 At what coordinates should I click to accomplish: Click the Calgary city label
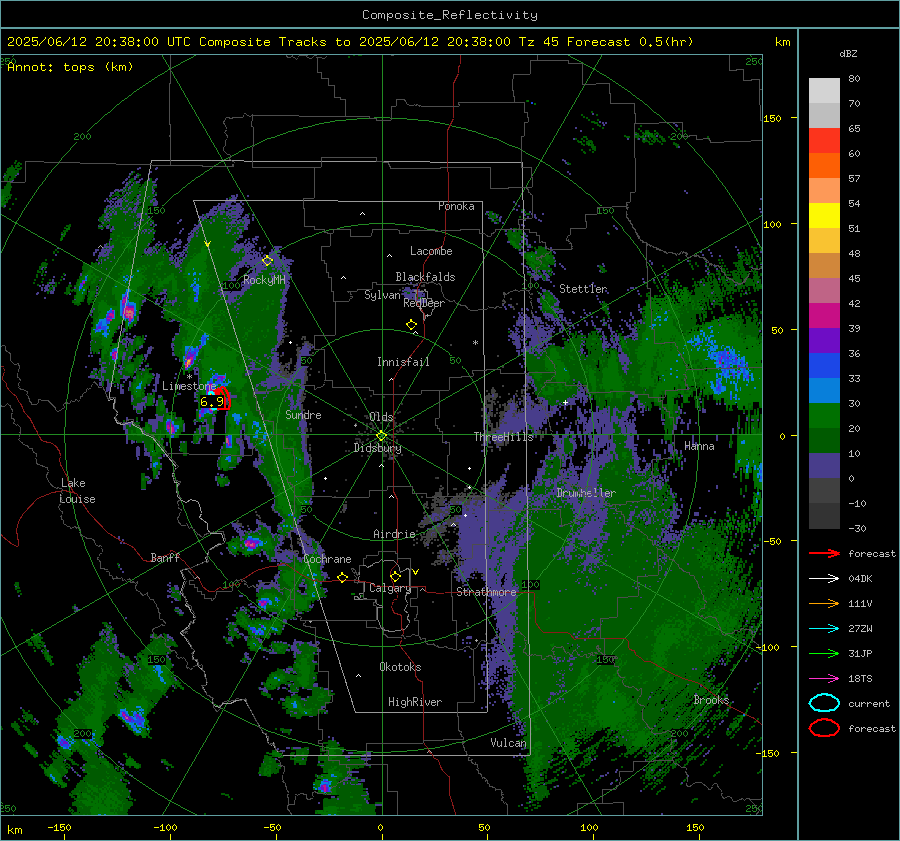[390, 588]
